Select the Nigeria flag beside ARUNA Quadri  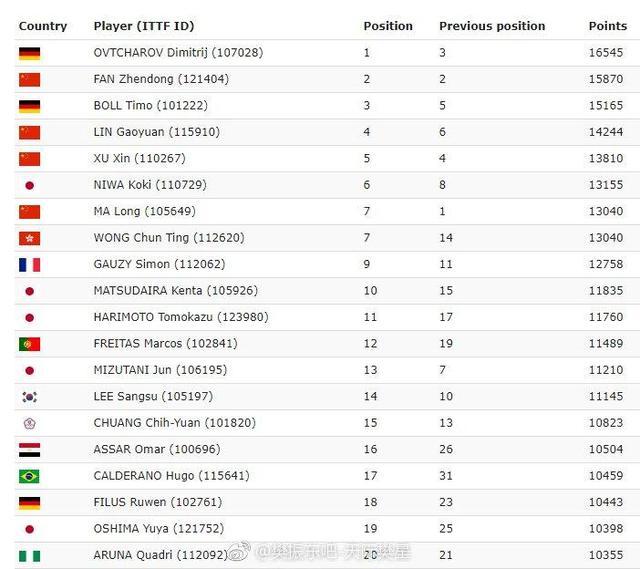tap(29, 556)
